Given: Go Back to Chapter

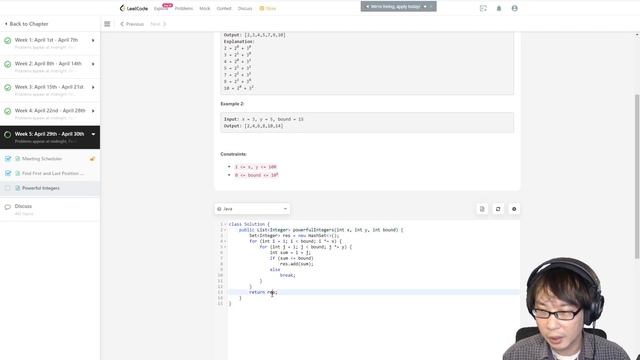Looking at the screenshot, I should click(x=27, y=24).
